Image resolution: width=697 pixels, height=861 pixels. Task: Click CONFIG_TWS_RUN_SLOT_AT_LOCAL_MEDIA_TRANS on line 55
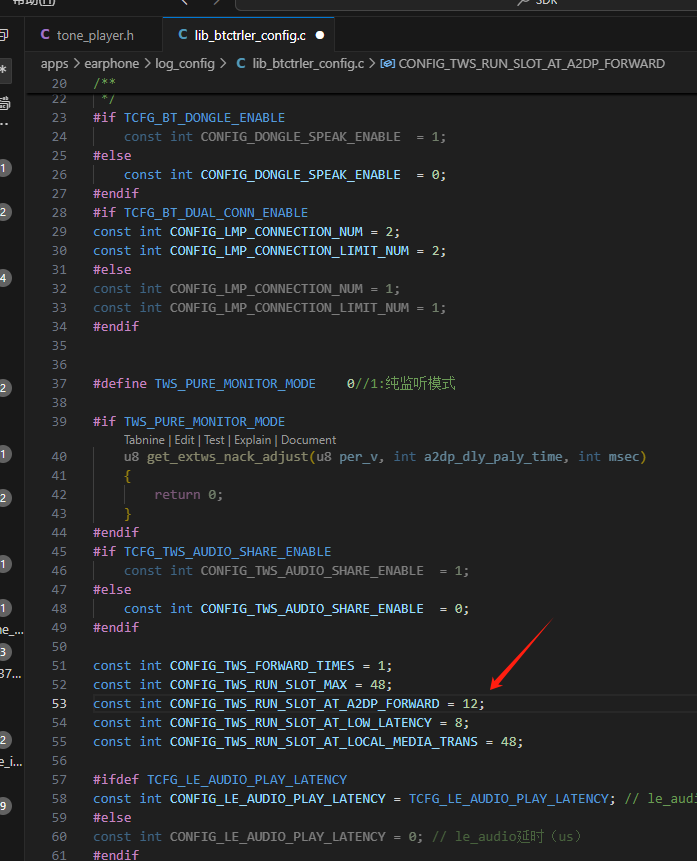coord(324,742)
